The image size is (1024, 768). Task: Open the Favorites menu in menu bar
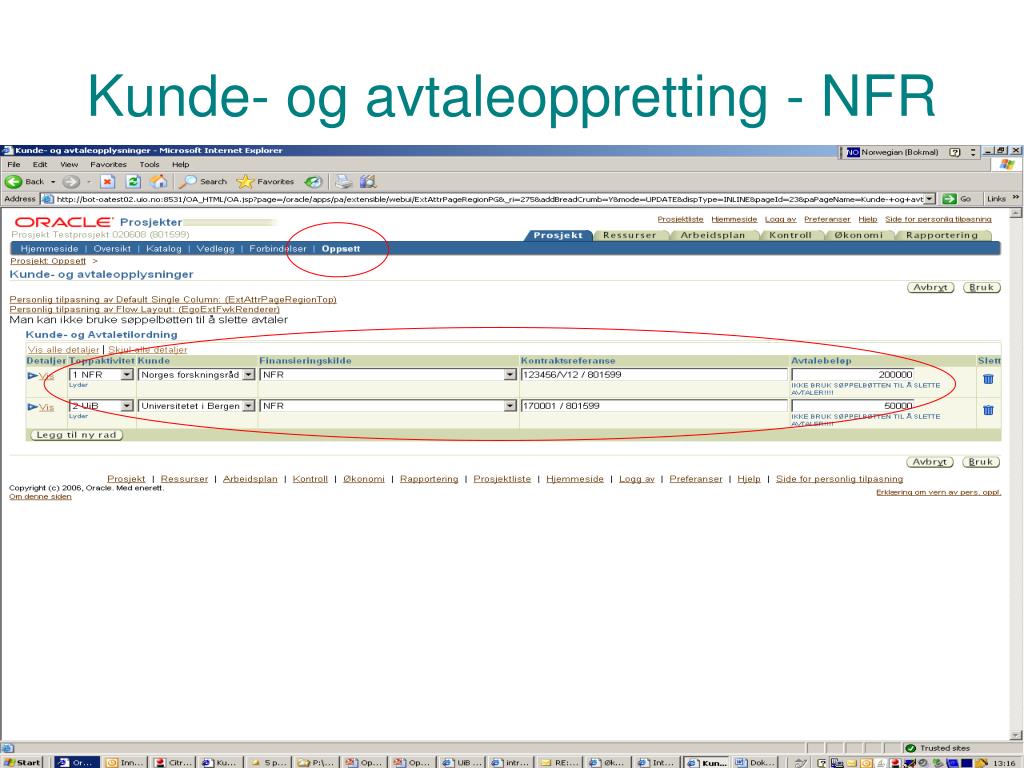(x=108, y=165)
